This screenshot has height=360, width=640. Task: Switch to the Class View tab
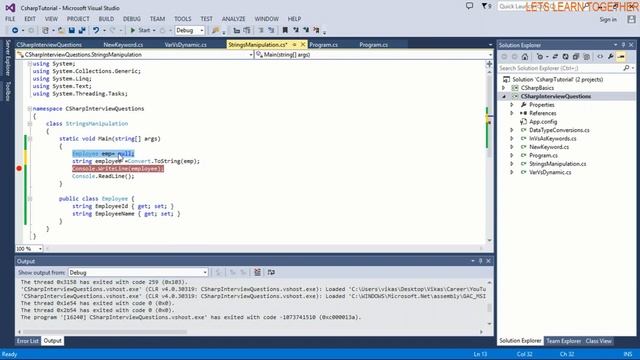pyautogui.click(x=598, y=341)
